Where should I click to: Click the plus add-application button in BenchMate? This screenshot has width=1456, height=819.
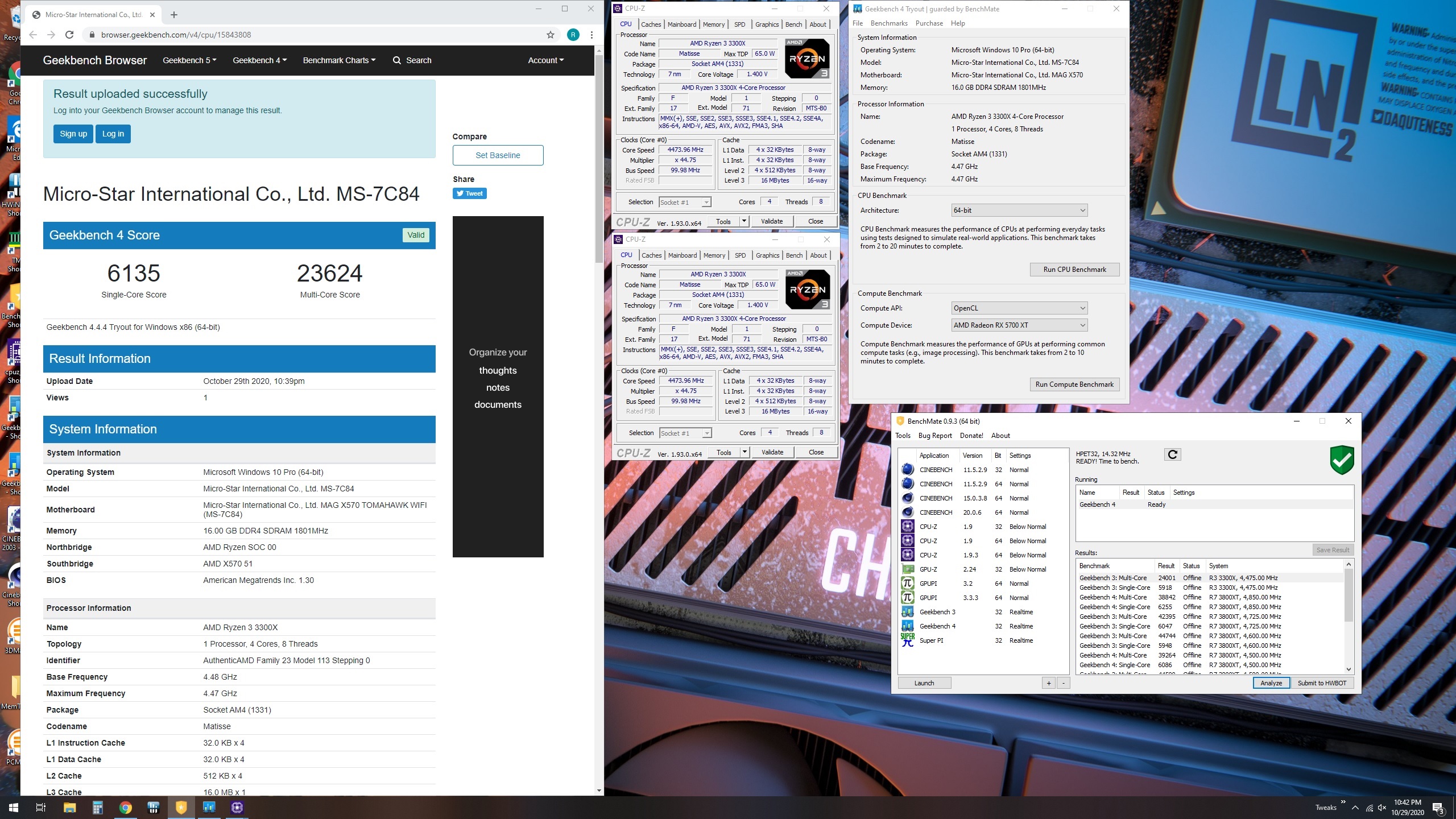pyautogui.click(x=1049, y=683)
